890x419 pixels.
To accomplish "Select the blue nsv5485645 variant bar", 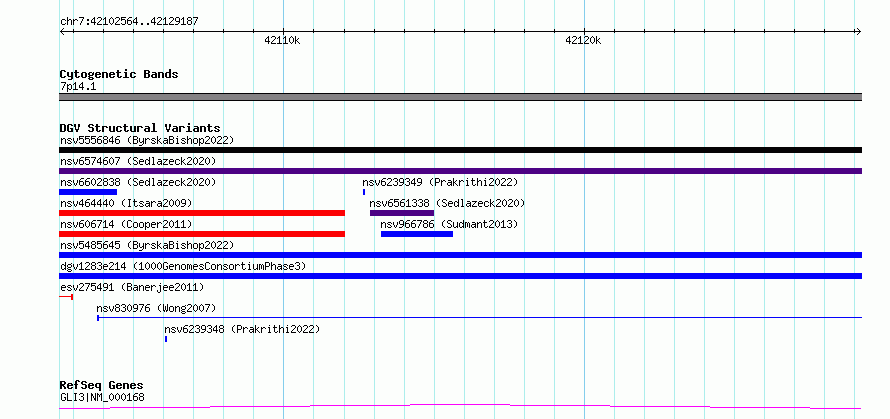I will (x=460, y=255).
